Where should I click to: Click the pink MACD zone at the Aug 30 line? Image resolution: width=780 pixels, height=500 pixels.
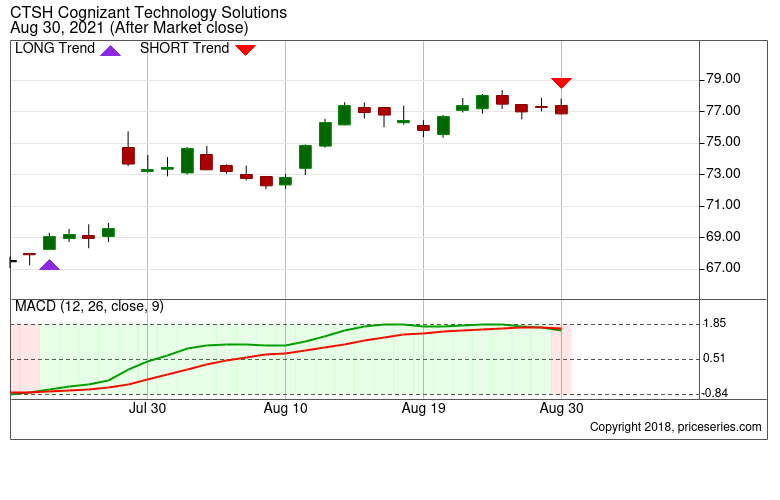[561, 359]
